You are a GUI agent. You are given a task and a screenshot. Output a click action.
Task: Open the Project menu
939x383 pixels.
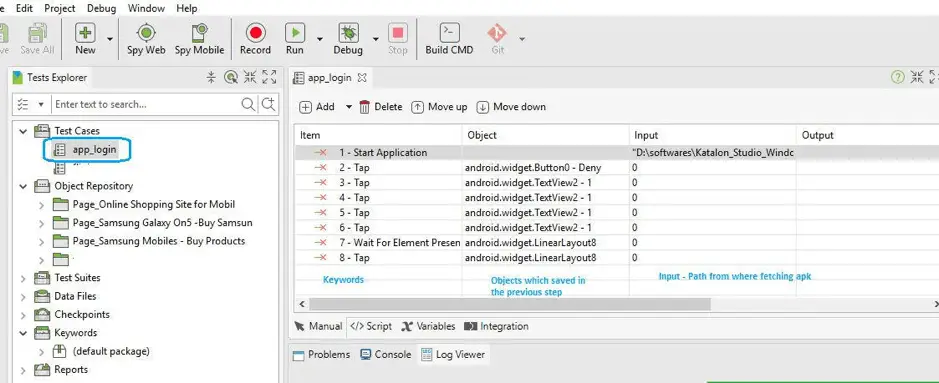pos(60,8)
